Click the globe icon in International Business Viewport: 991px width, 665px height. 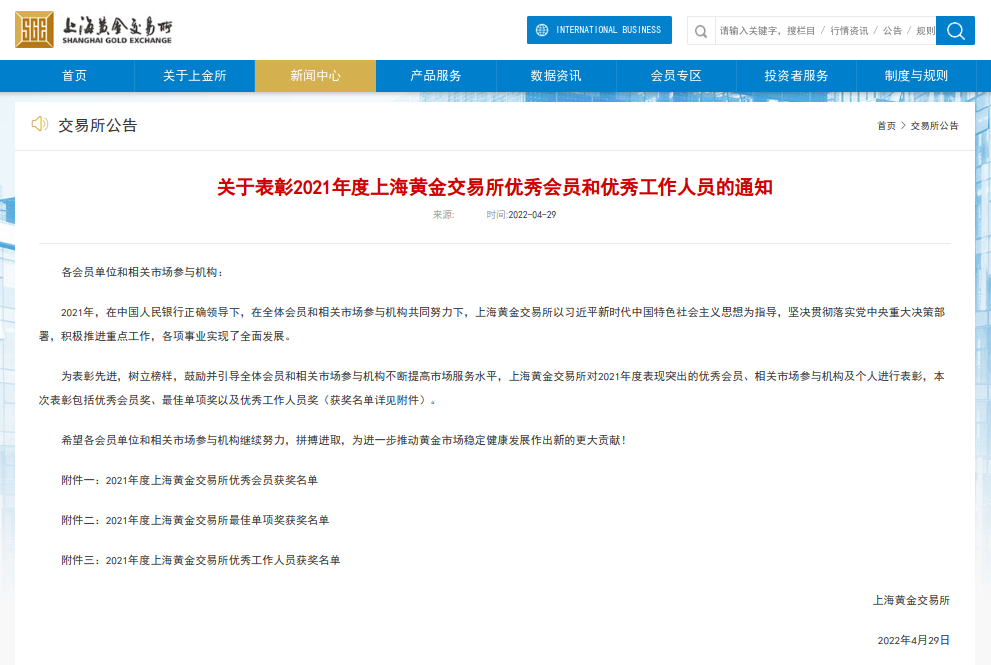click(542, 30)
